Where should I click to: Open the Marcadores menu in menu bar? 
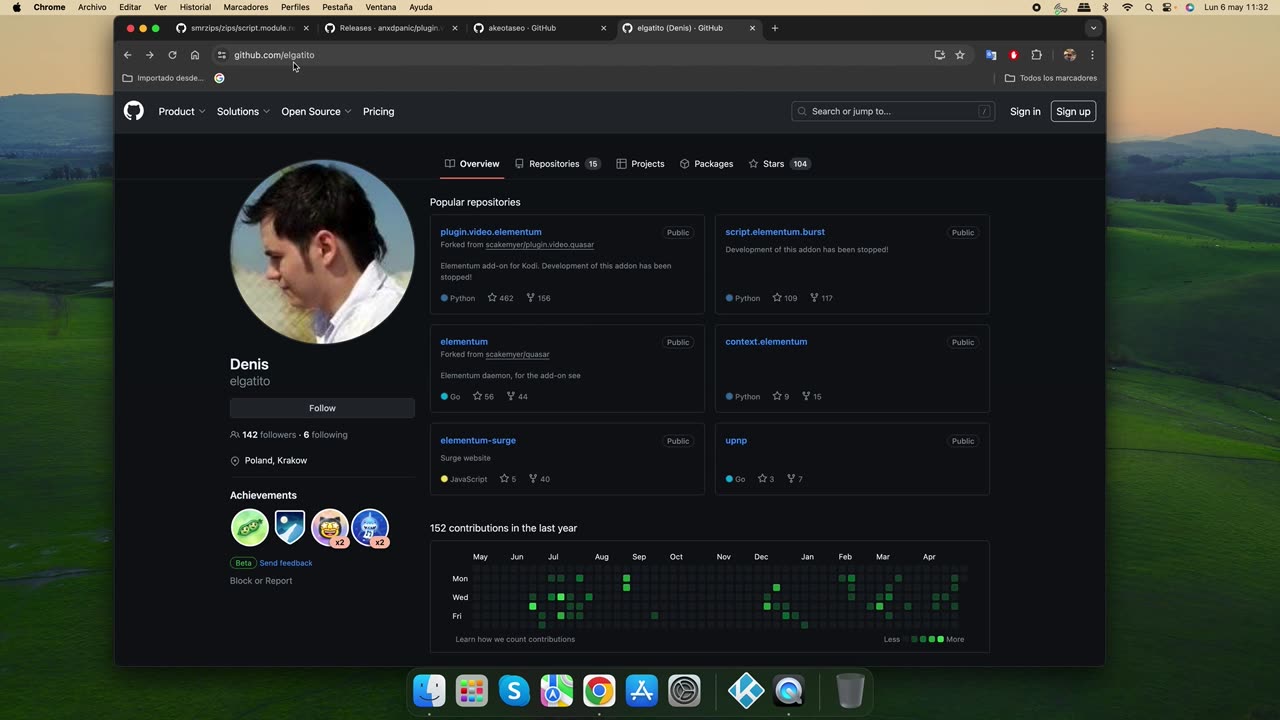click(245, 7)
